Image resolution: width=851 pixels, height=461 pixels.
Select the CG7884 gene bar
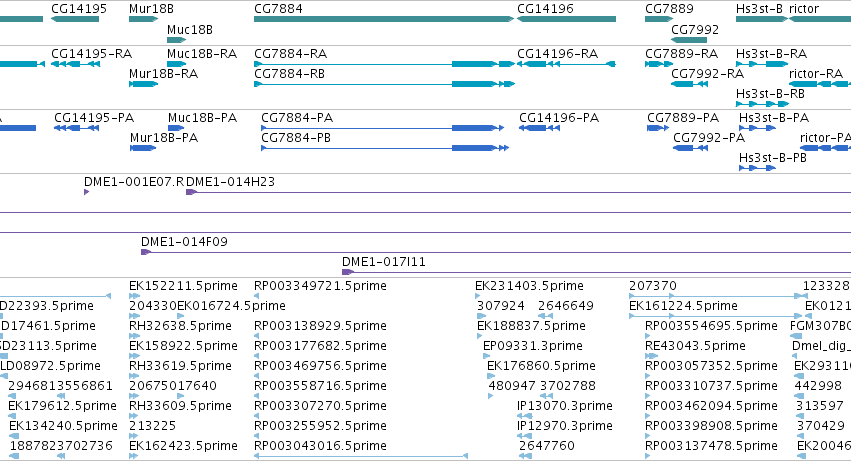point(384,20)
